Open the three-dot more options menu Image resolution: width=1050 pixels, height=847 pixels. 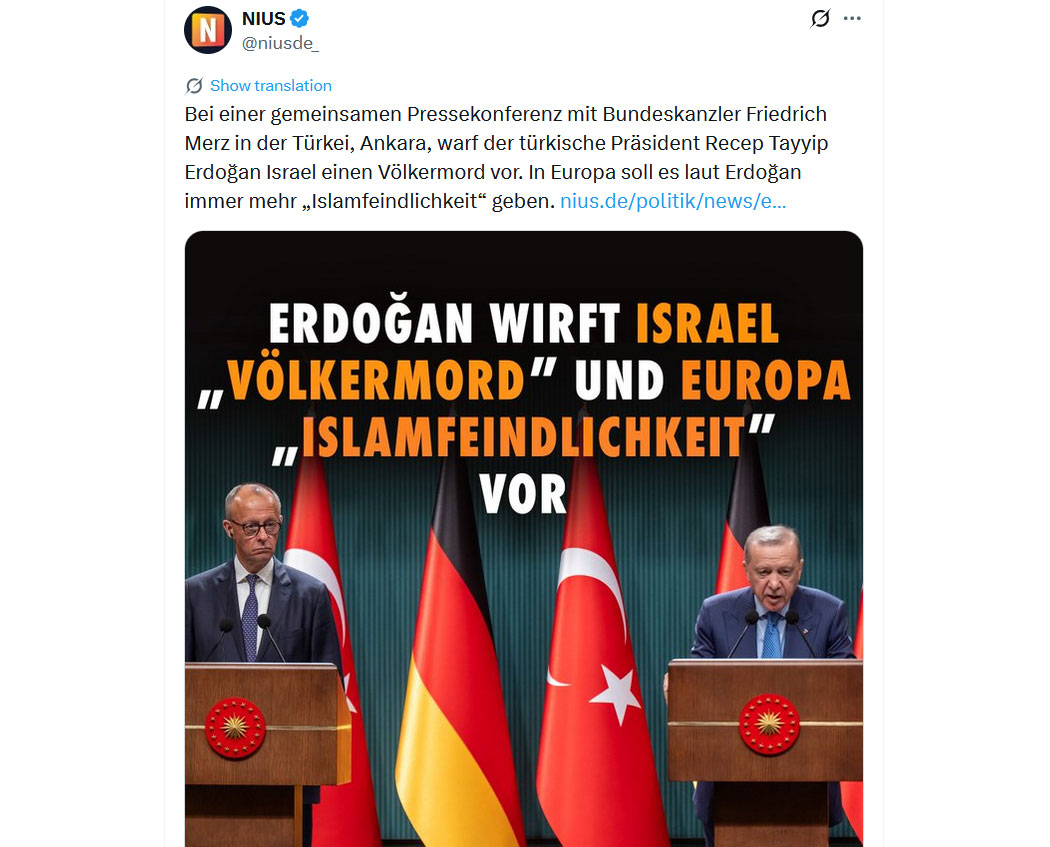point(852,18)
